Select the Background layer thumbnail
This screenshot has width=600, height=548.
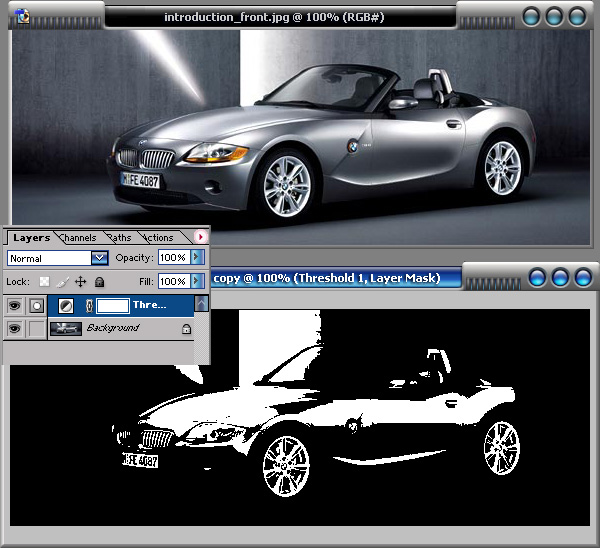[66, 329]
